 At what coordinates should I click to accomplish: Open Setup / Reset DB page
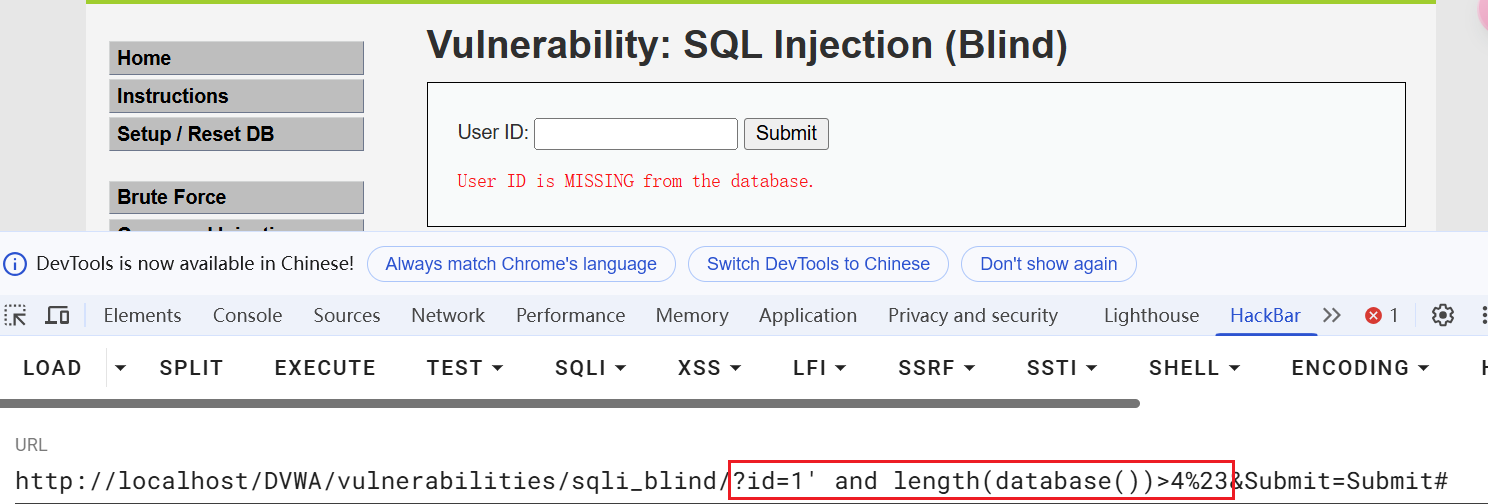point(236,134)
